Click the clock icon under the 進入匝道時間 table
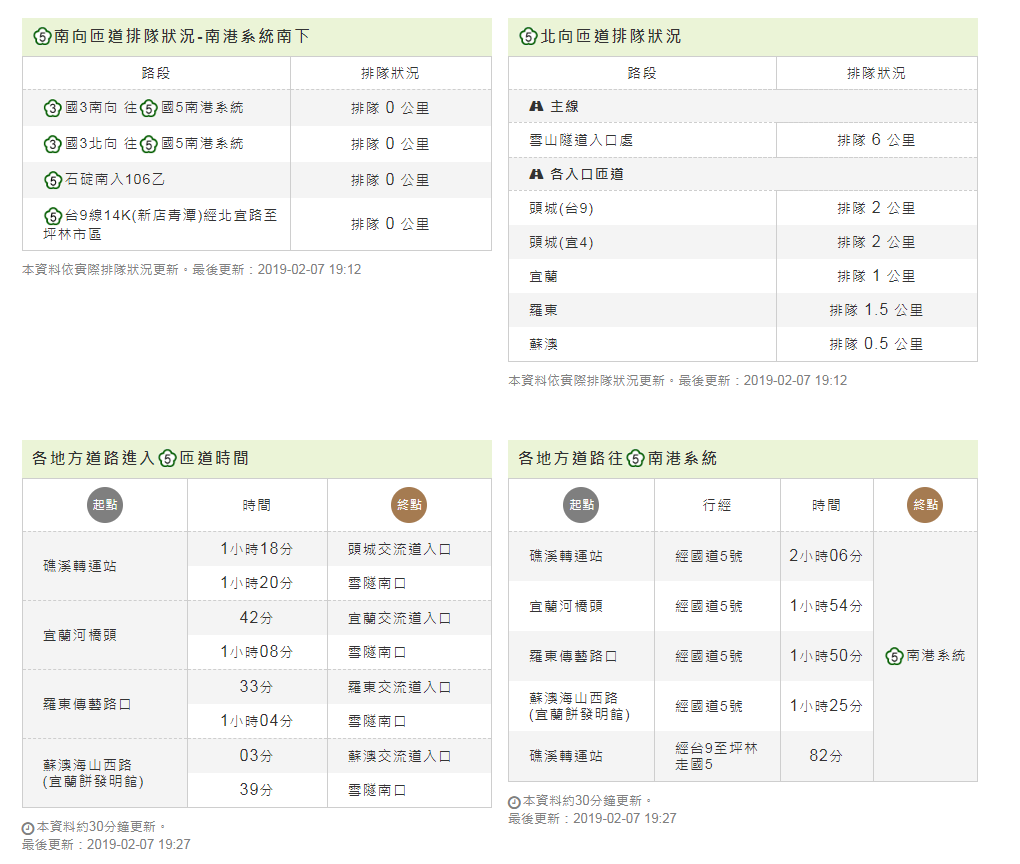This screenshot has height=864, width=1020. [29, 828]
